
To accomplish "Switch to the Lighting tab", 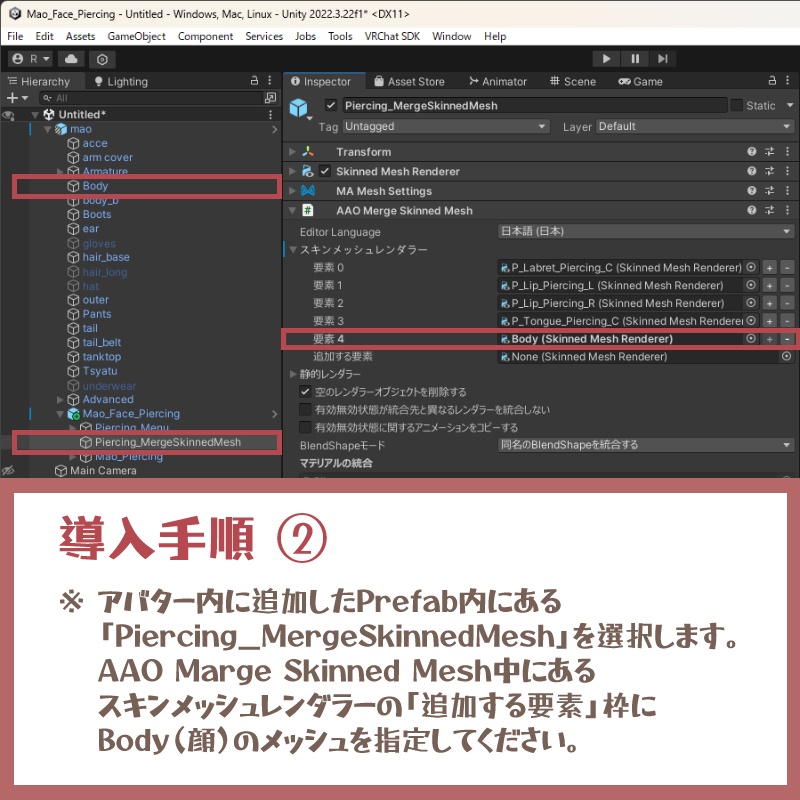I will [121, 82].
